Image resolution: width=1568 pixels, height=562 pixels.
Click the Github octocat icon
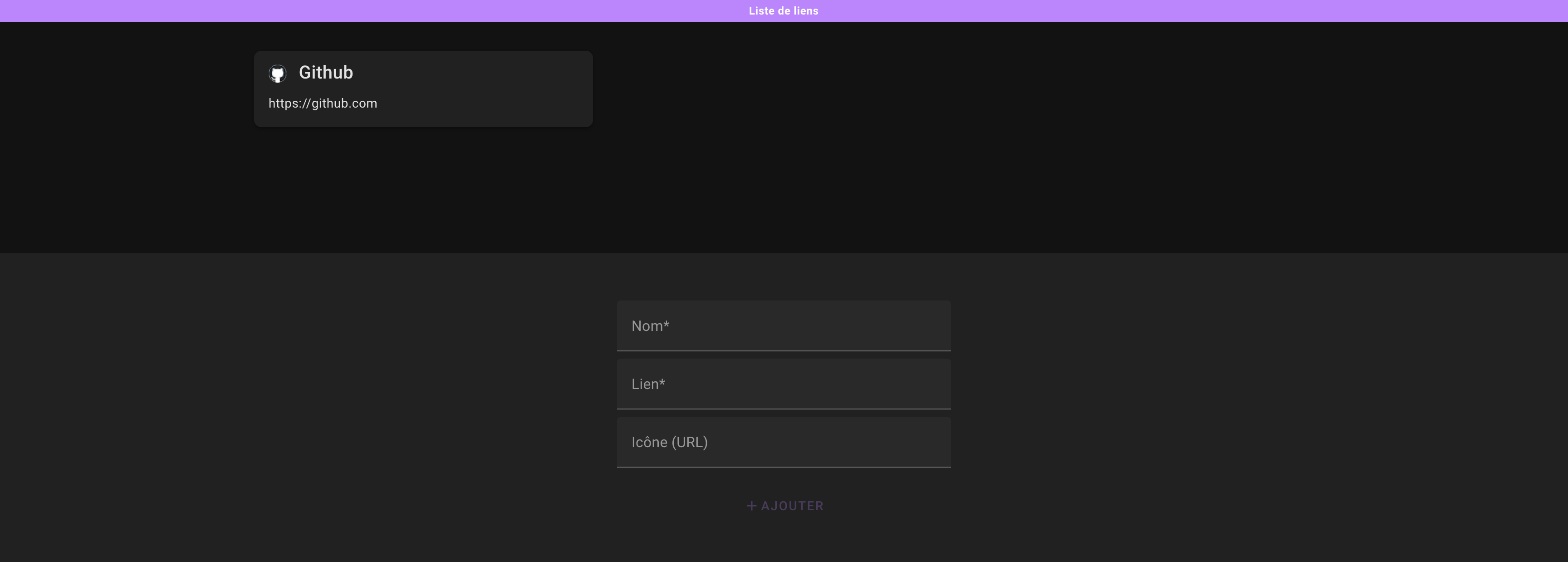278,74
